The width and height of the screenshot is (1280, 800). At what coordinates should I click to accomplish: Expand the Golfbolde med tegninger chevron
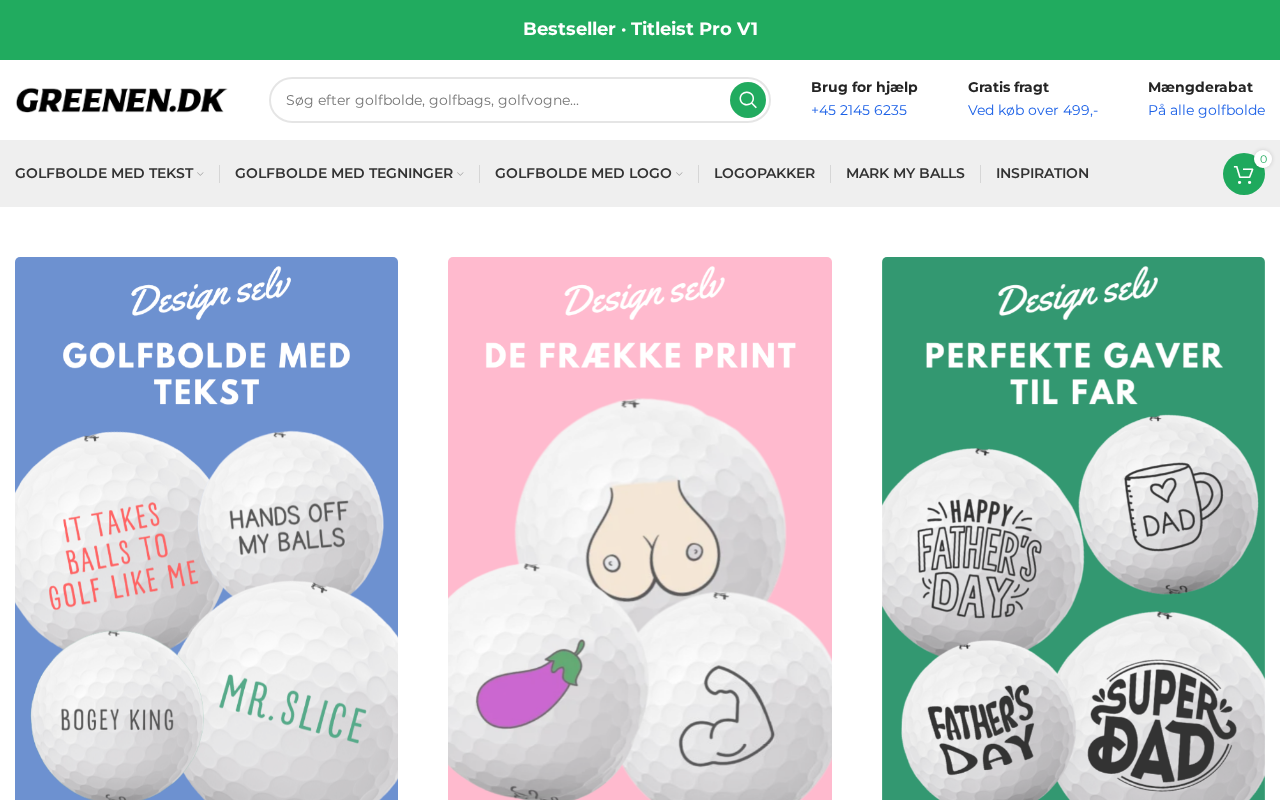click(x=460, y=174)
